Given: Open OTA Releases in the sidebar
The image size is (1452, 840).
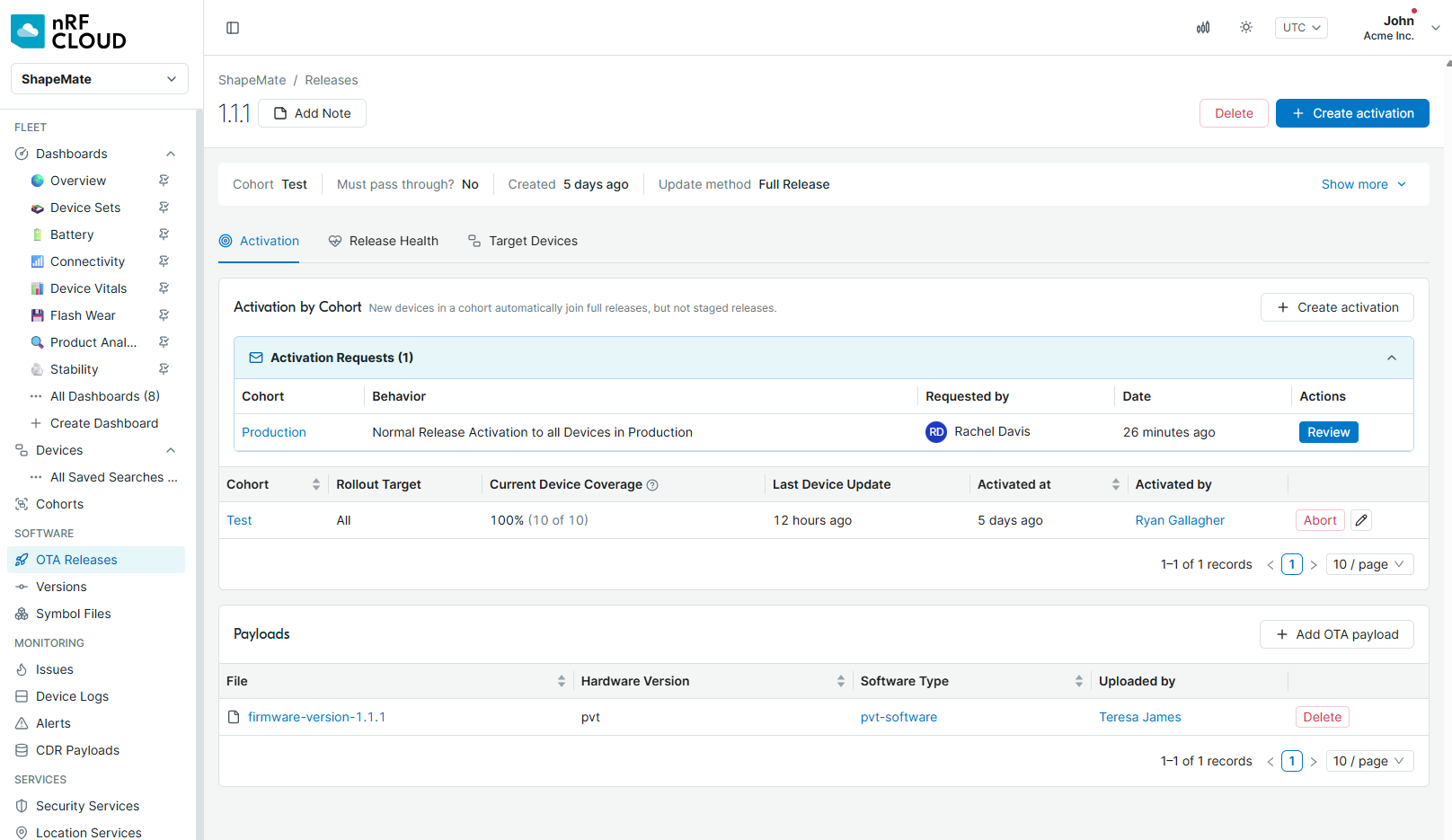Looking at the screenshot, I should point(96,560).
